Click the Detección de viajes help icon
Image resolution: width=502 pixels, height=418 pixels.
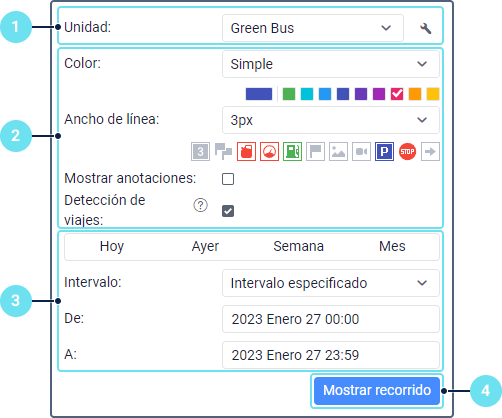(x=200, y=205)
